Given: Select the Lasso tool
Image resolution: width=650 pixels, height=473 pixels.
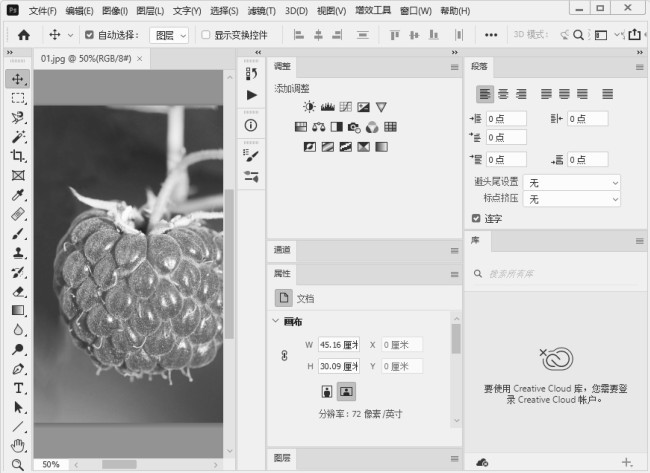Looking at the screenshot, I should tap(17, 118).
